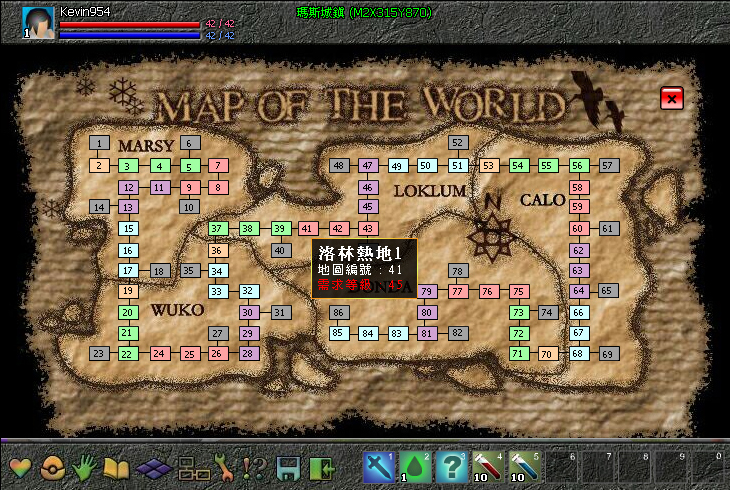Screen dimensions: 730x490
Task: Click empty hotbar slot 6
Action: pos(561,467)
